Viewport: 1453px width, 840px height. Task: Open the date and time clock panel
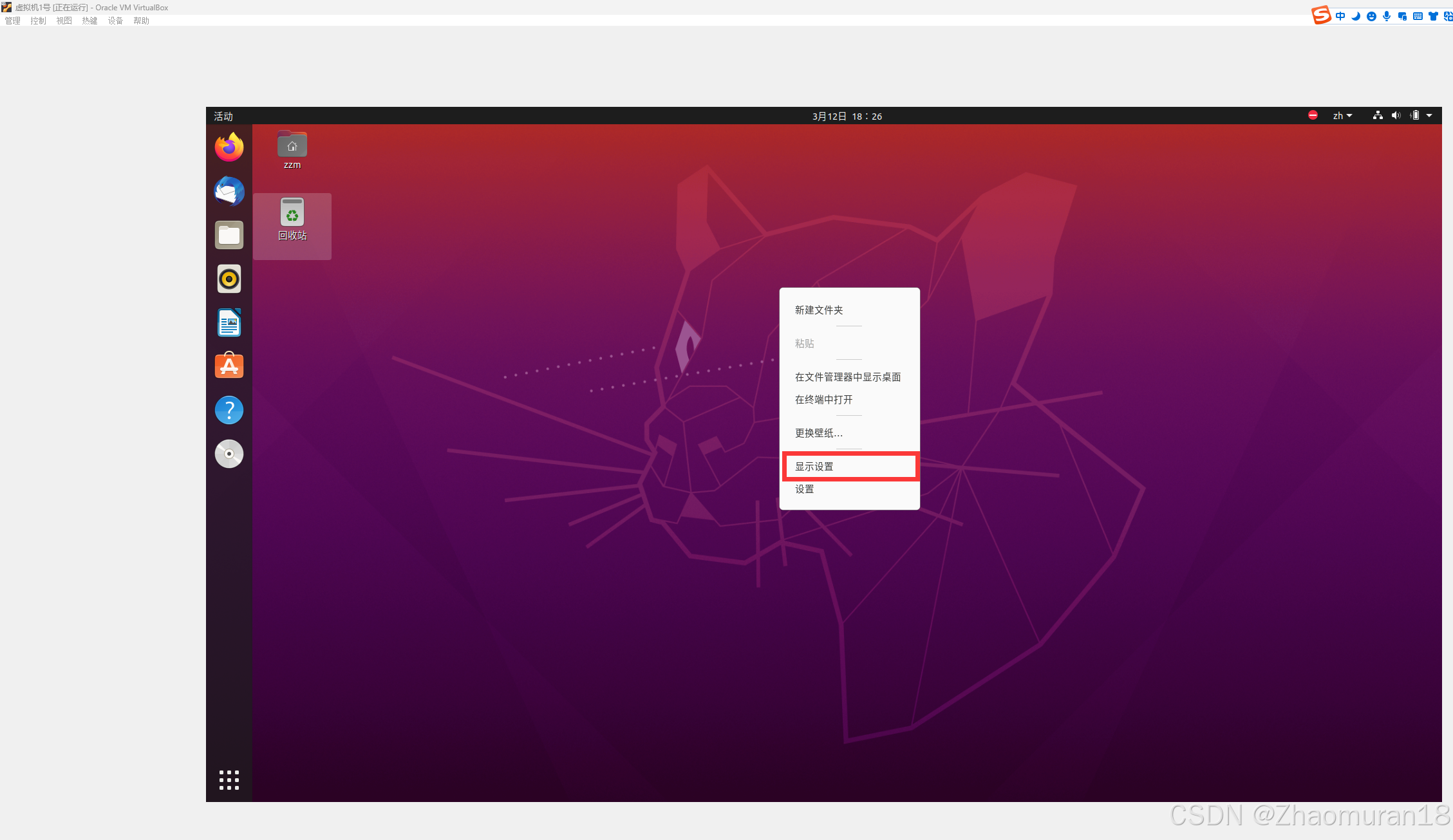[847, 117]
